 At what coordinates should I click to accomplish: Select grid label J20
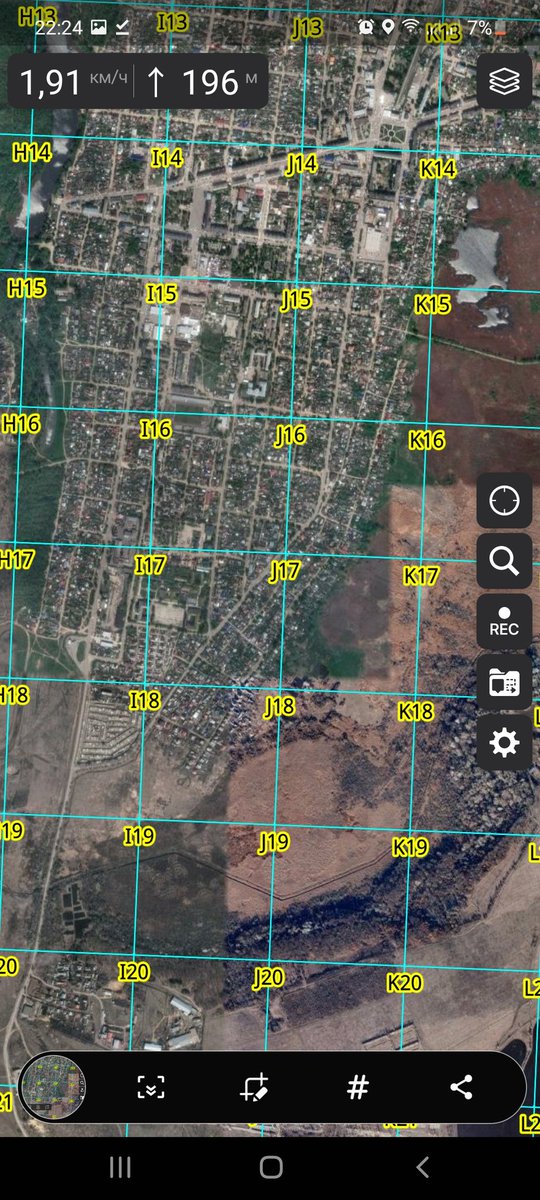(x=268, y=978)
